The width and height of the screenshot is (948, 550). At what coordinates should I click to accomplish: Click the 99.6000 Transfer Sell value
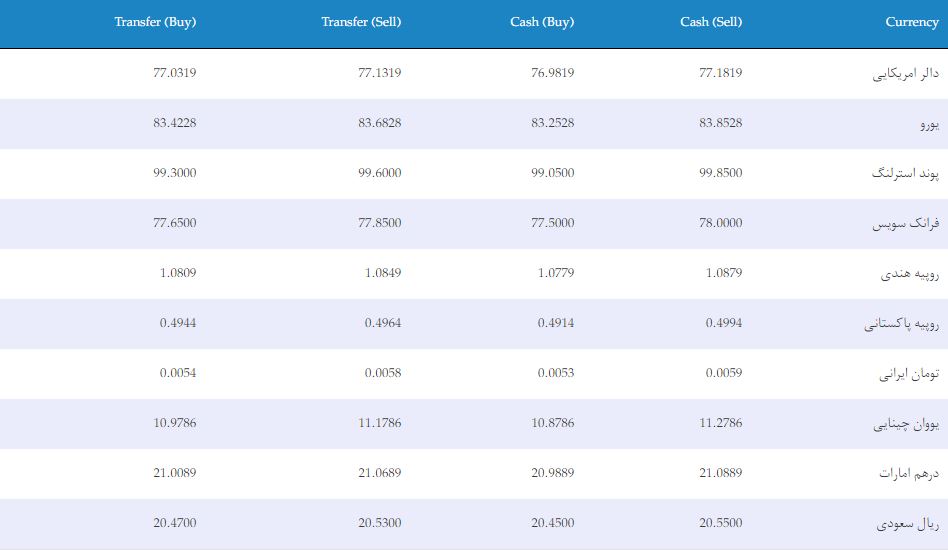point(380,173)
